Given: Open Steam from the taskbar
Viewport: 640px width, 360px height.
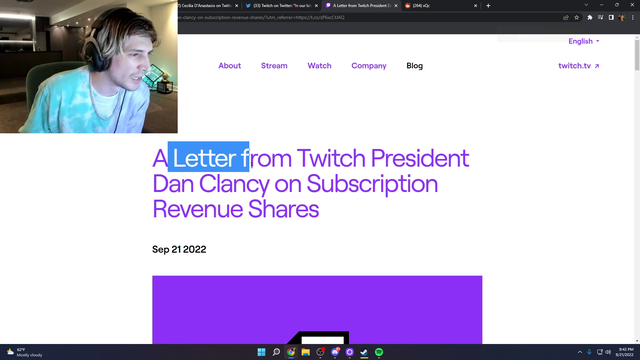Looking at the screenshot, I should pos(364,352).
